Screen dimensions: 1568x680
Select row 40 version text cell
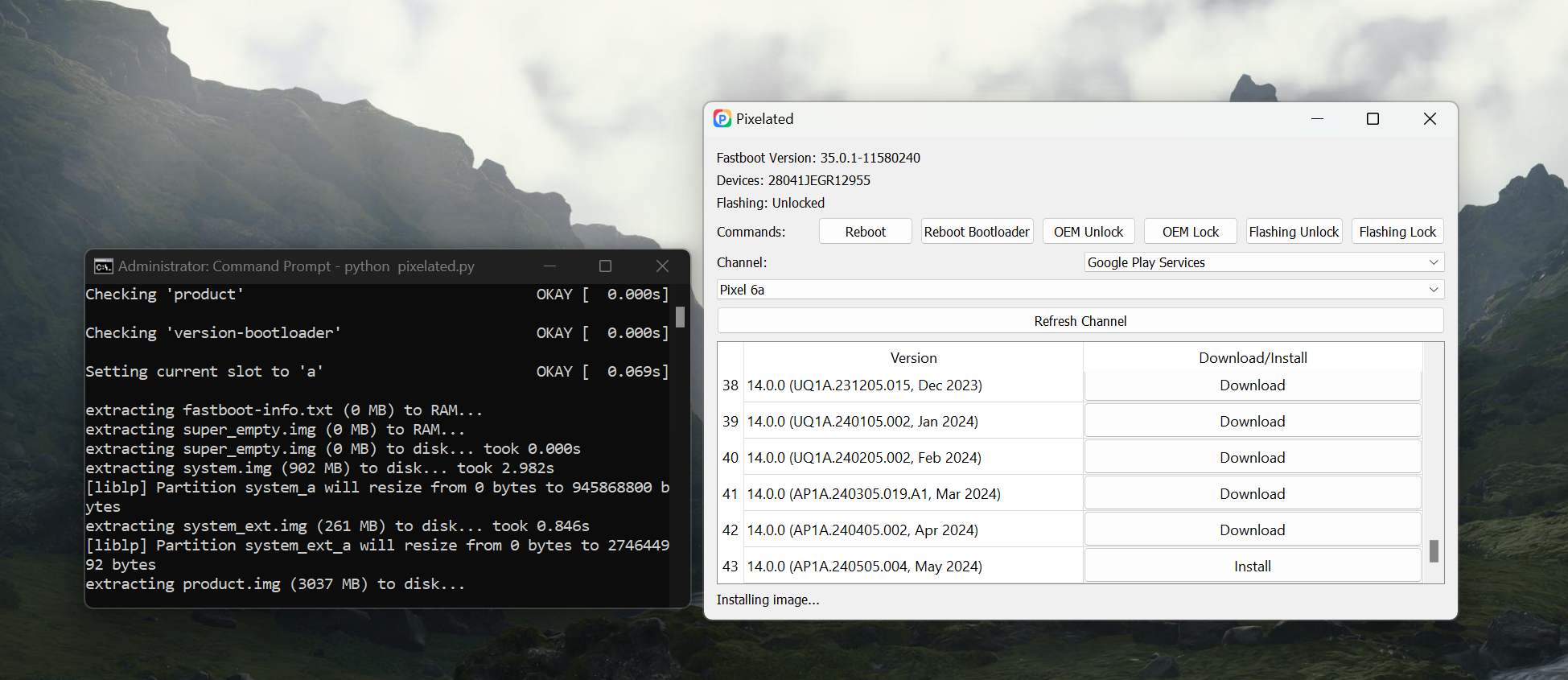(913, 457)
